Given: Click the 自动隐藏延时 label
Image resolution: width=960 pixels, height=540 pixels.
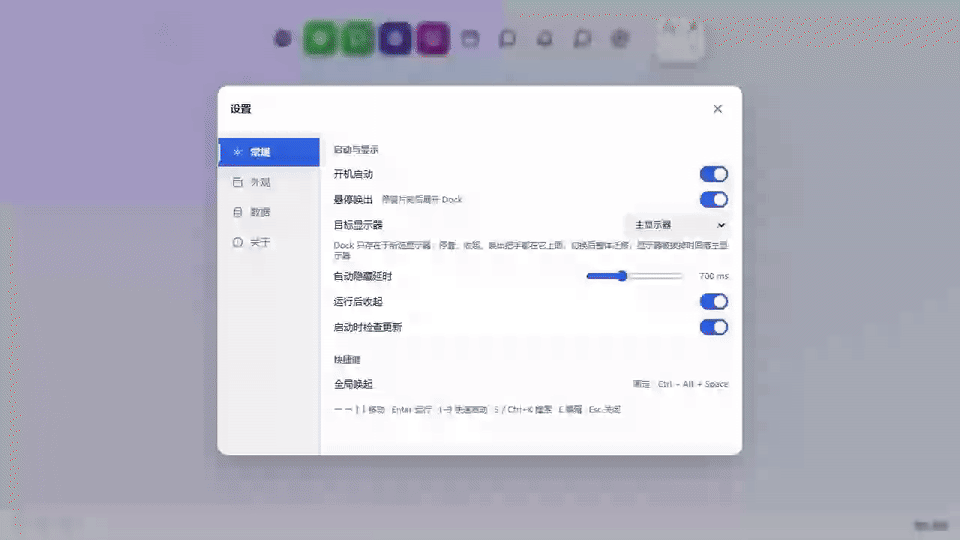Looking at the screenshot, I should (x=362, y=276).
